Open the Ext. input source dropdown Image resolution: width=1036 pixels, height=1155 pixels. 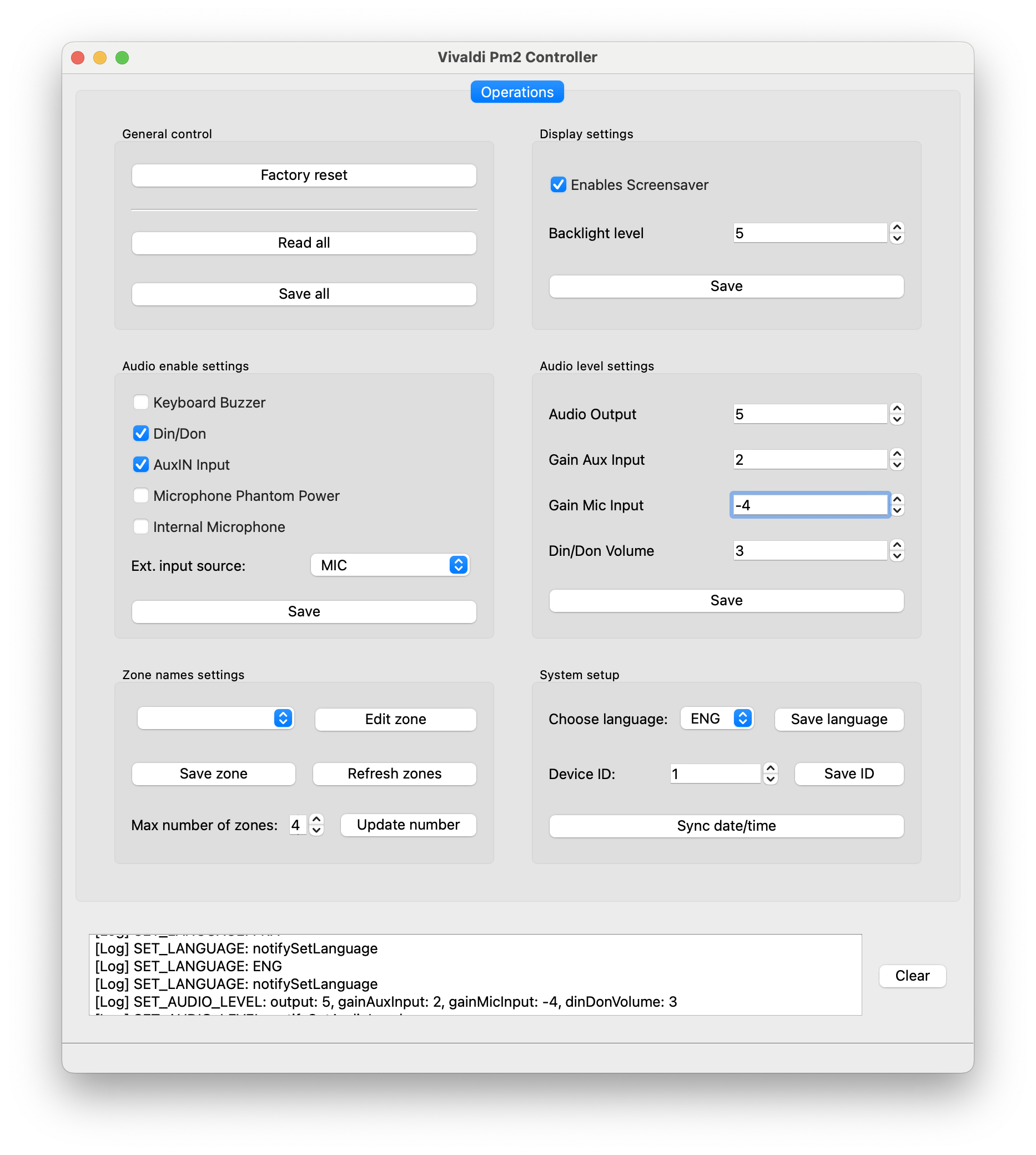click(389, 565)
